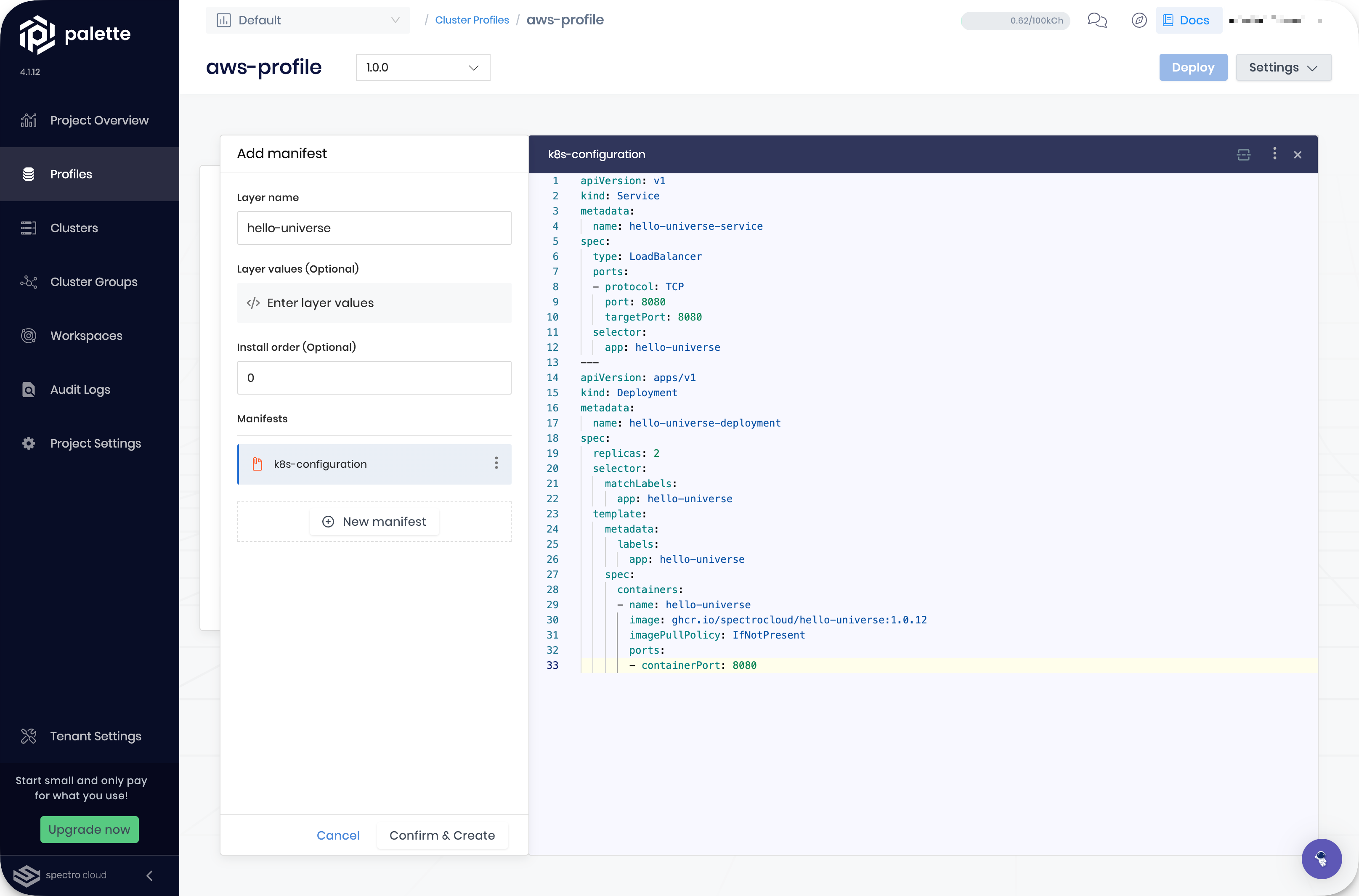Click the Install order input field

pos(374,378)
